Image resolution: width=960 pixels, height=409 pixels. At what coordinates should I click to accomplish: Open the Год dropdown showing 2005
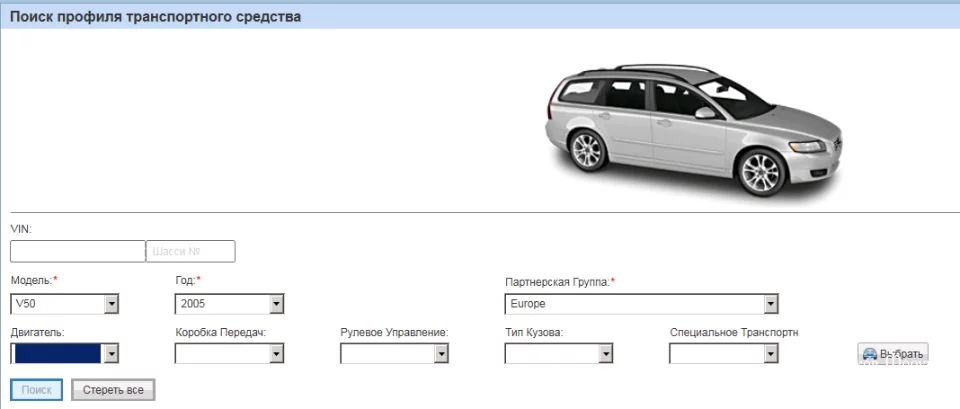(x=229, y=304)
